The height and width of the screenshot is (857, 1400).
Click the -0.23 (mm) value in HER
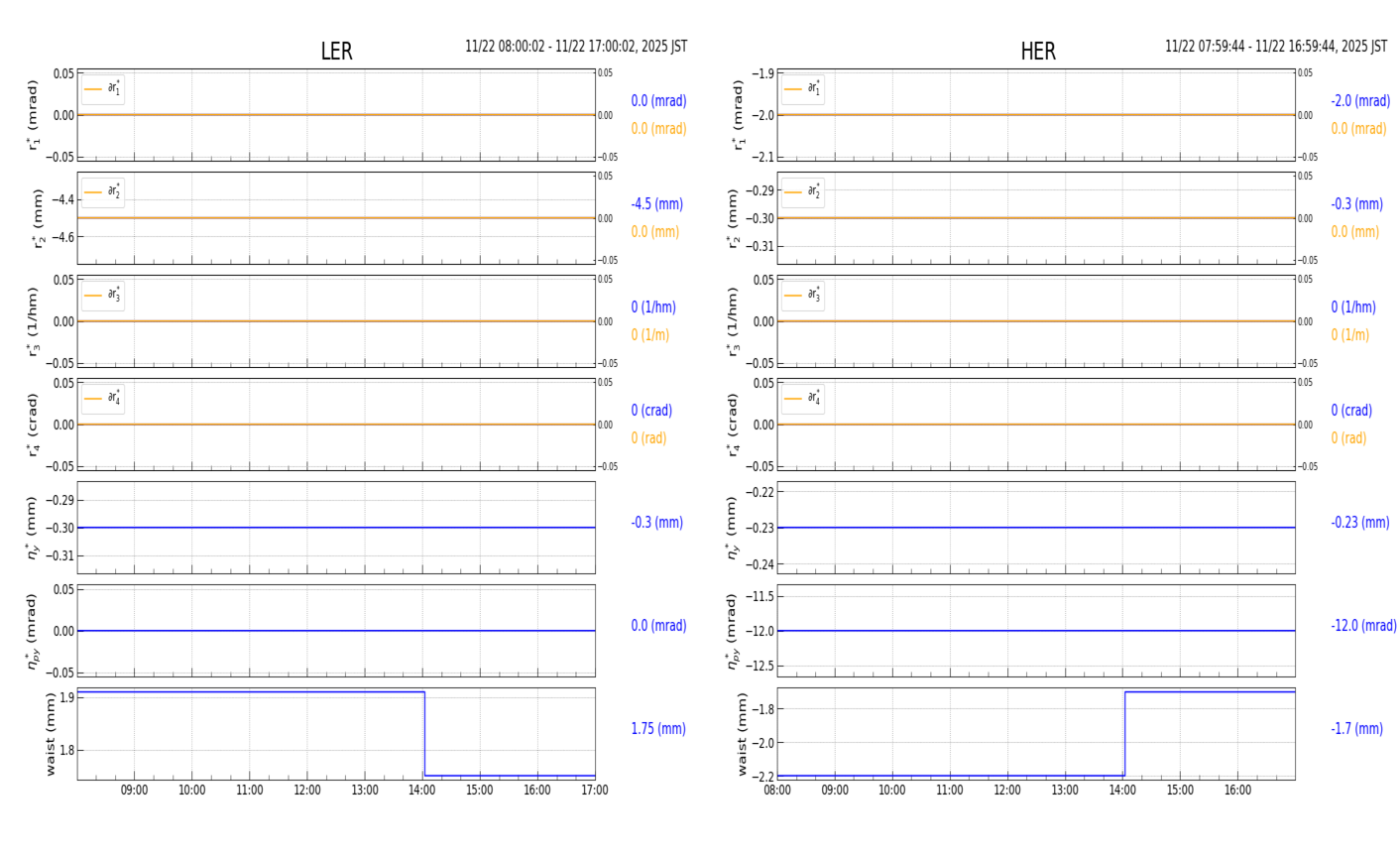coord(1359,523)
